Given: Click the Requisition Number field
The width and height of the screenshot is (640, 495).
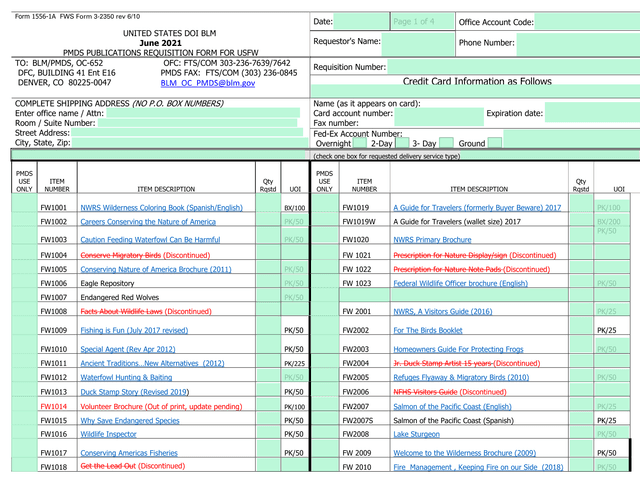Looking at the screenshot, I should (513, 67).
